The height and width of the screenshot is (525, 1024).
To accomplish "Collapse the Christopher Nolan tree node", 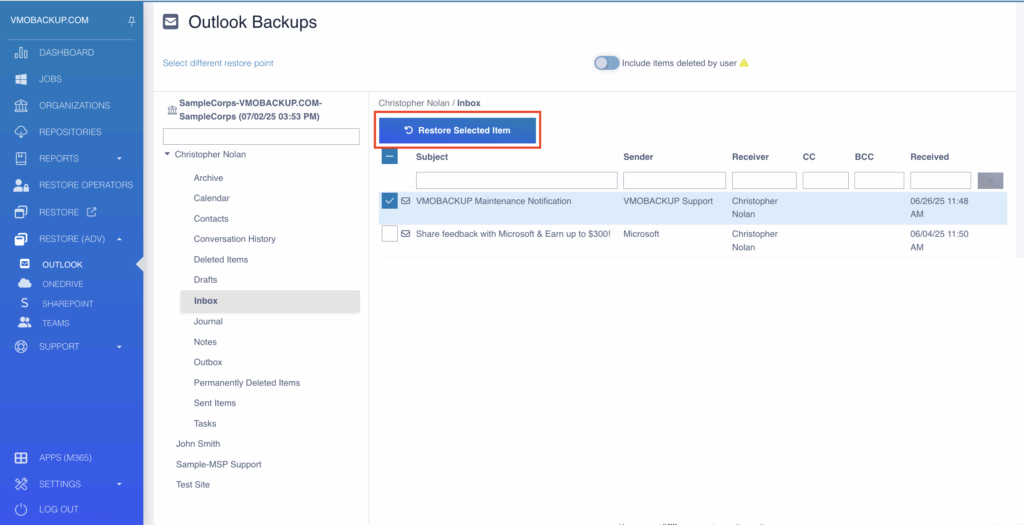I will pos(167,155).
